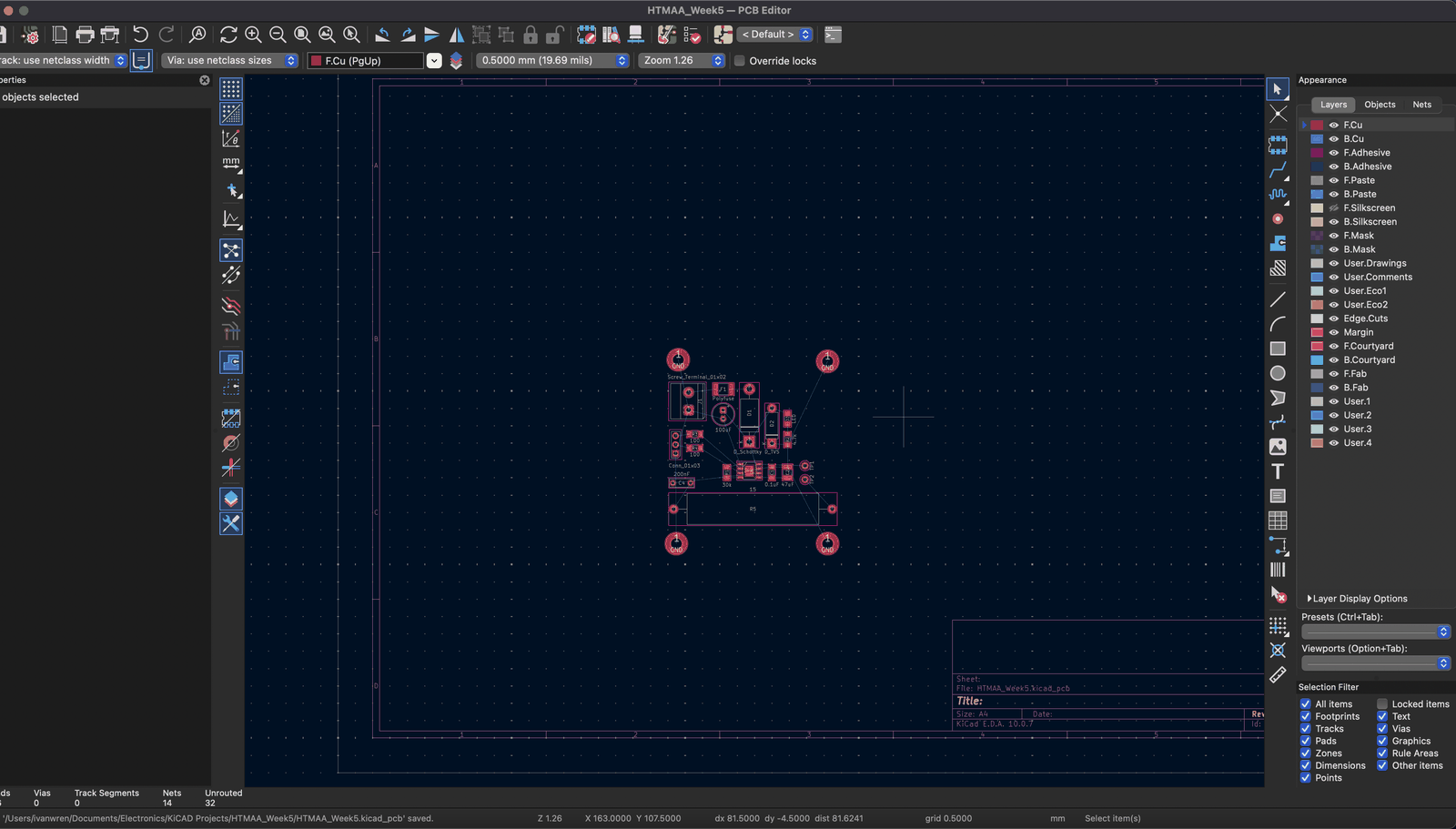Select the Layers tab
The image size is (1456, 829).
1333,105
